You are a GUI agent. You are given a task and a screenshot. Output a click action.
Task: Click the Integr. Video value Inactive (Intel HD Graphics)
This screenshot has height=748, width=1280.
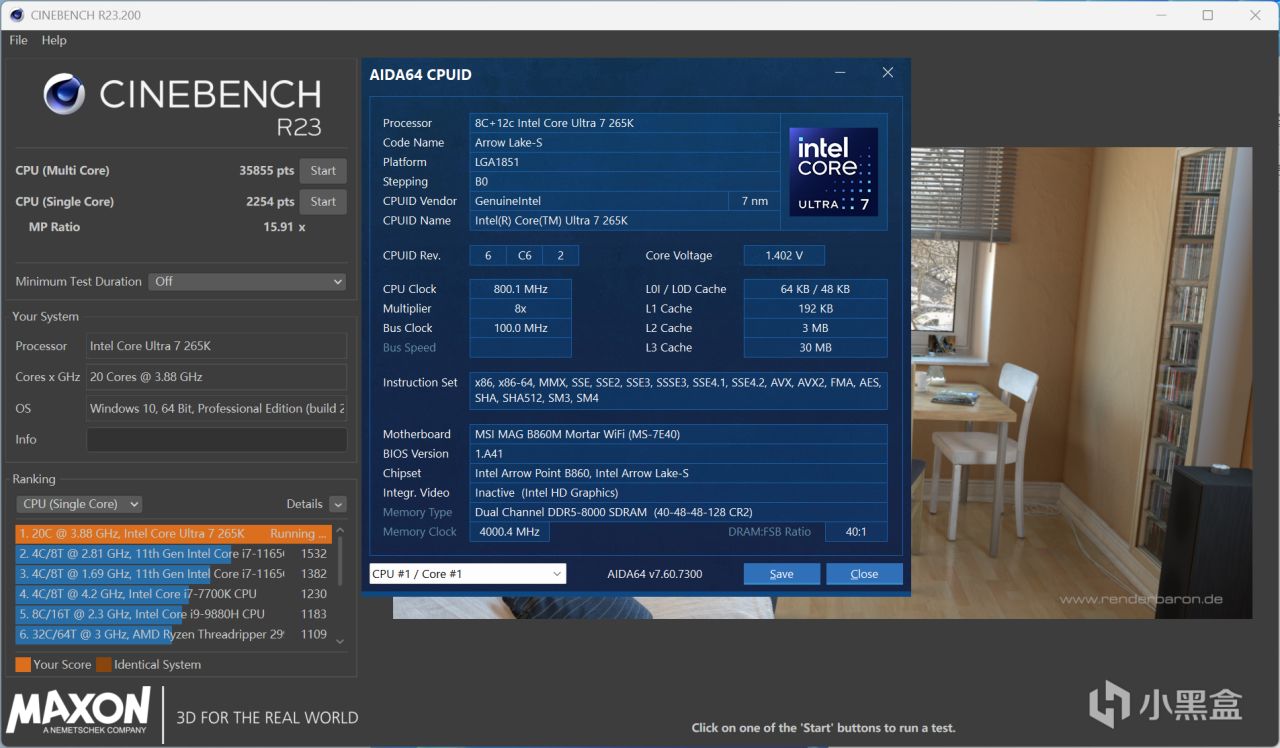[x=678, y=493]
